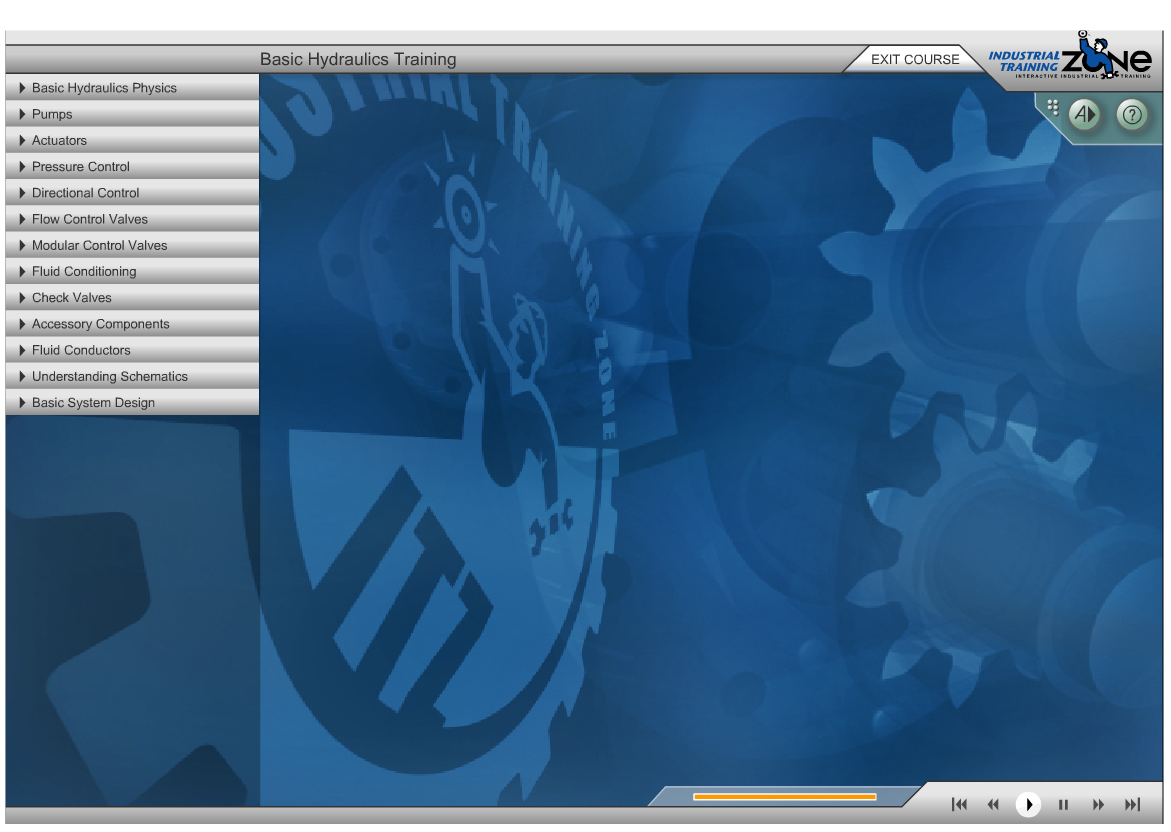Click the play button
This screenshot has width=1171, height=832.
(1028, 804)
